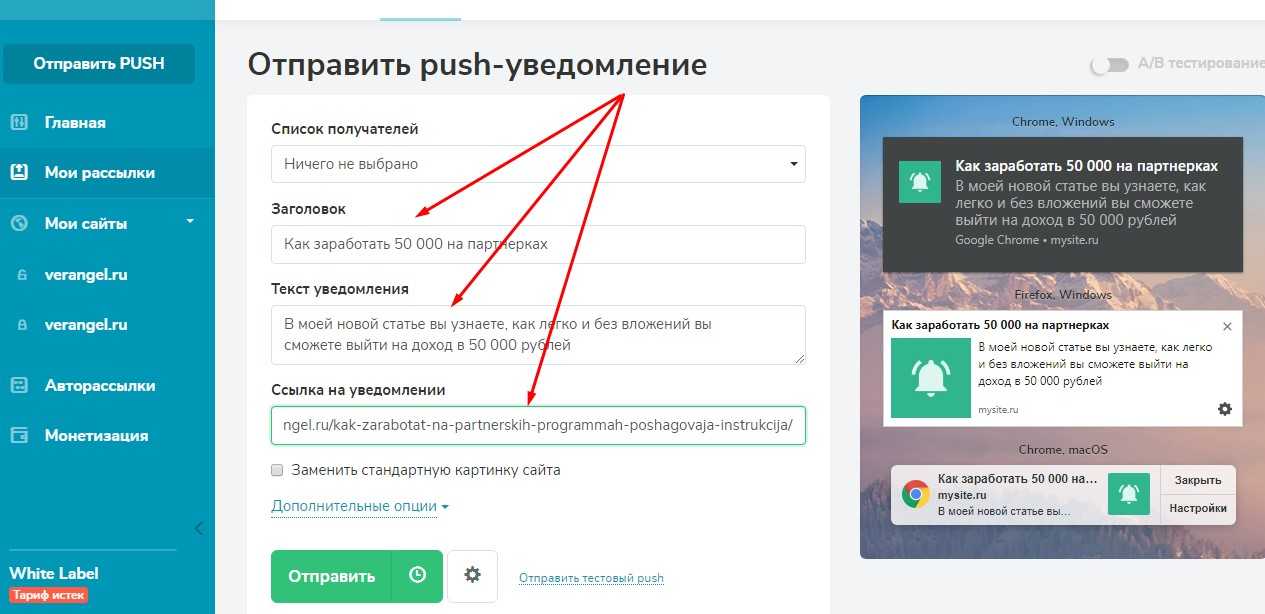Click the Монетизация wallet icon
The width and height of the screenshot is (1265, 614).
(19, 435)
